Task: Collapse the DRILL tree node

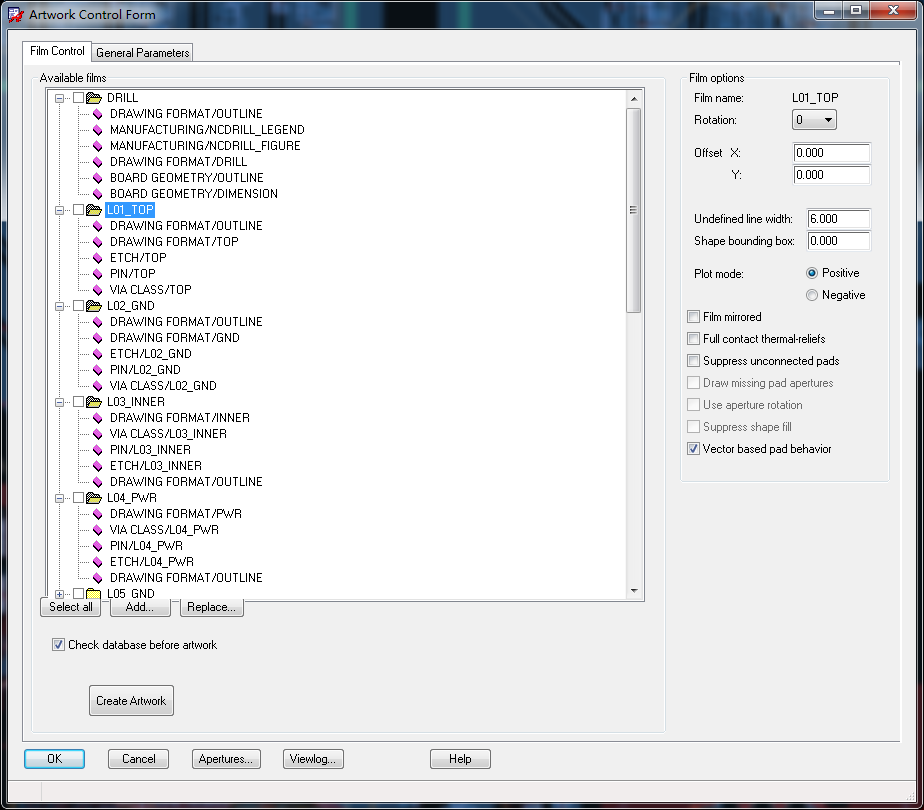Action: coord(60,98)
